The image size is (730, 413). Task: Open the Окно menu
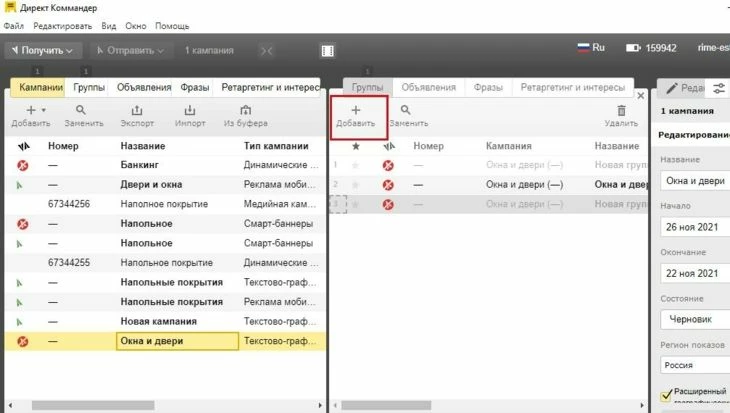point(135,26)
